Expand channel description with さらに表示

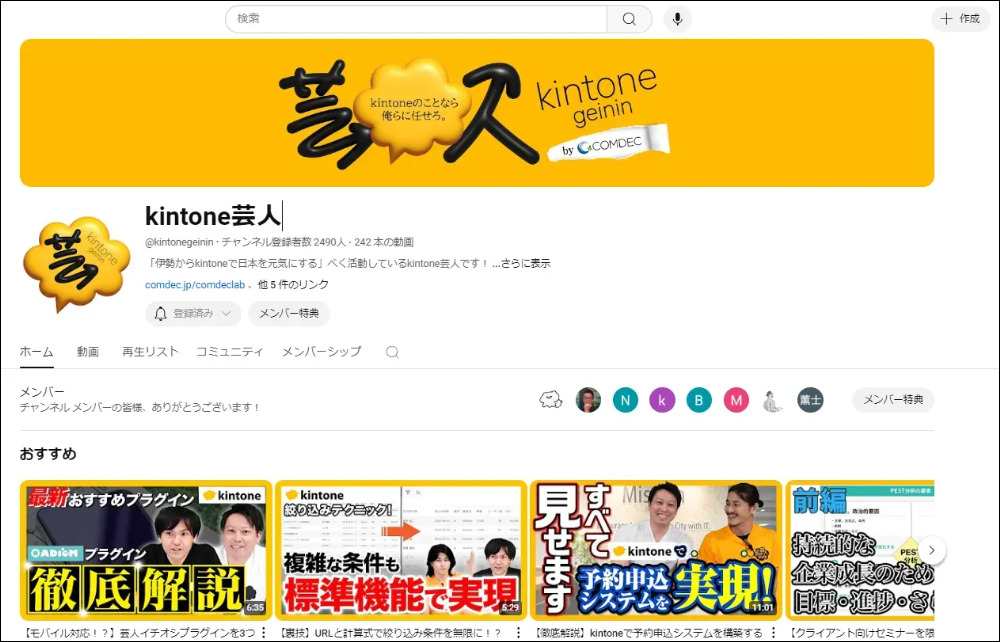(x=525, y=263)
